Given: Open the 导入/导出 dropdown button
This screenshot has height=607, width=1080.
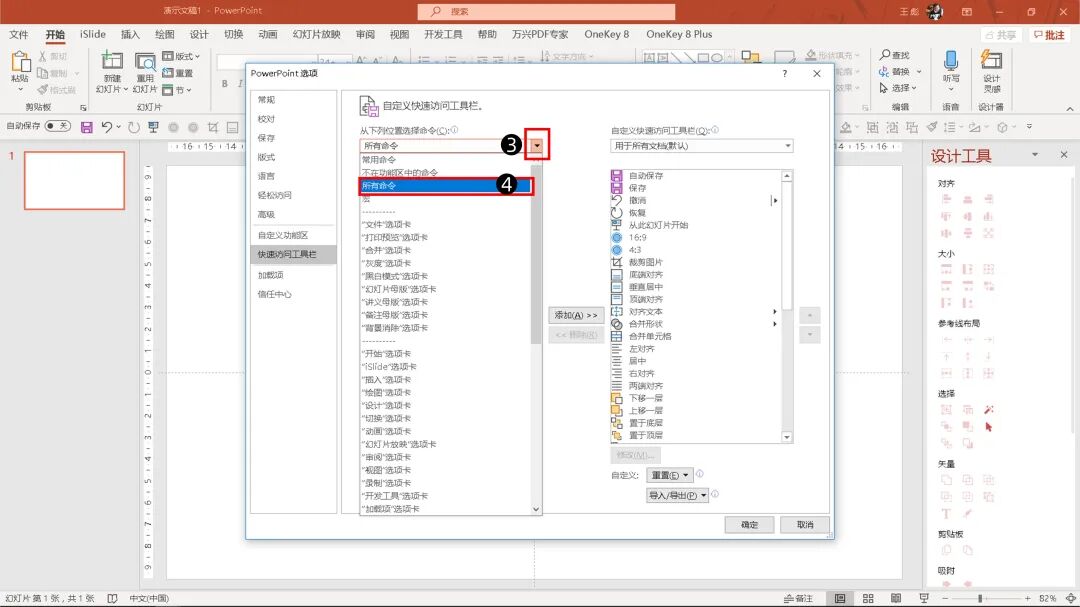Looking at the screenshot, I should pos(677,495).
